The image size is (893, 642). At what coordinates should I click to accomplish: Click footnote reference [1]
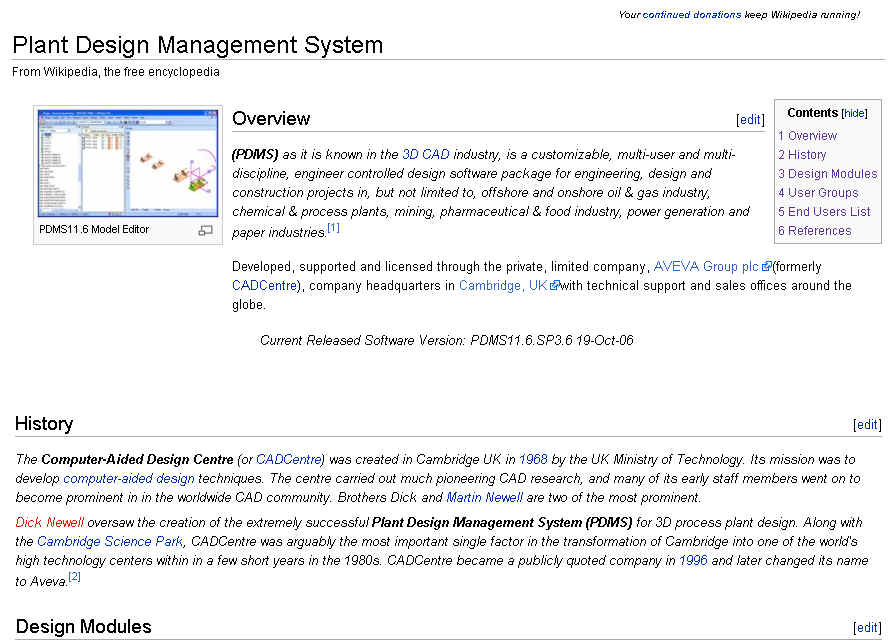coord(333,228)
